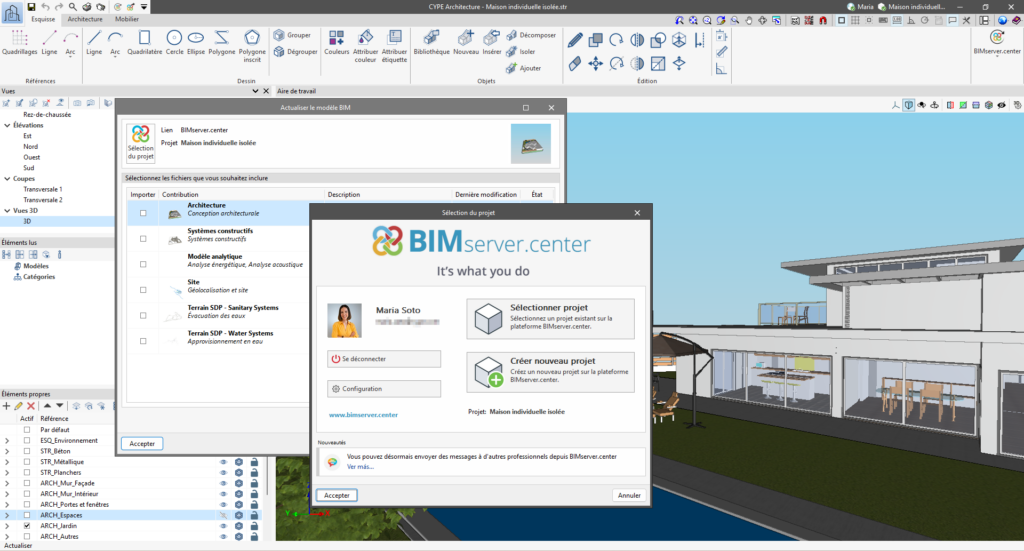Open the Transversale 1 section view
1024x551 pixels.
coord(43,189)
